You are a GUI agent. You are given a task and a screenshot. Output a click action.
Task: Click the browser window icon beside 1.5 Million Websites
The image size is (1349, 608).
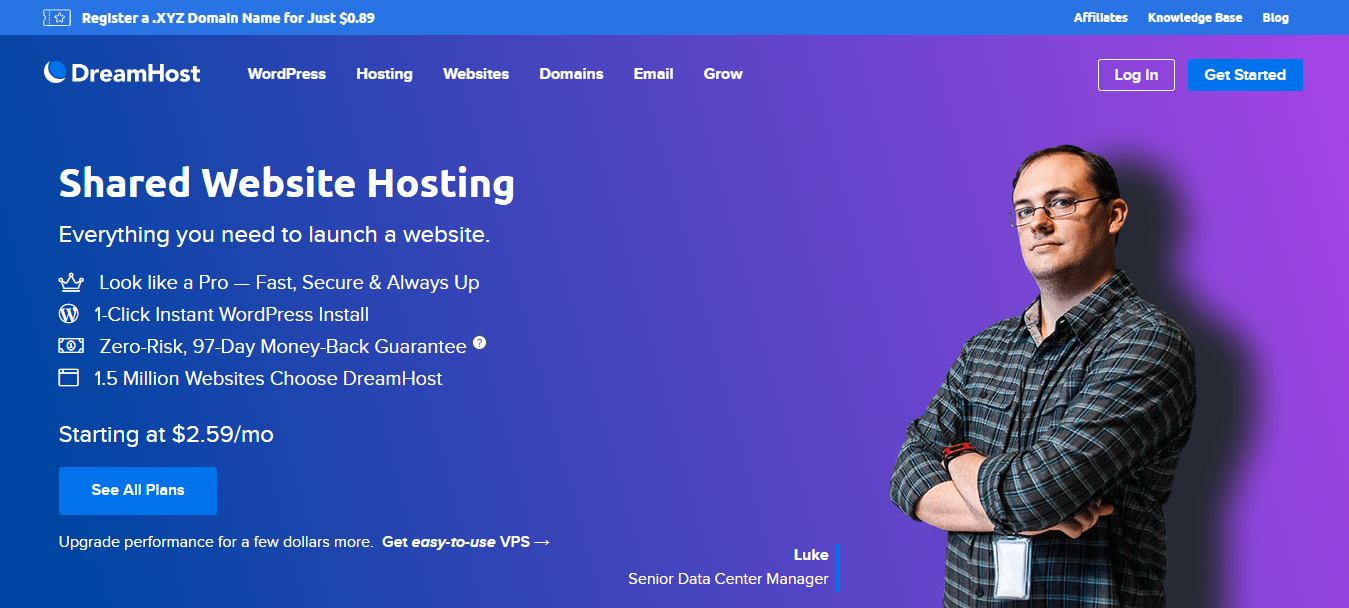coord(69,377)
